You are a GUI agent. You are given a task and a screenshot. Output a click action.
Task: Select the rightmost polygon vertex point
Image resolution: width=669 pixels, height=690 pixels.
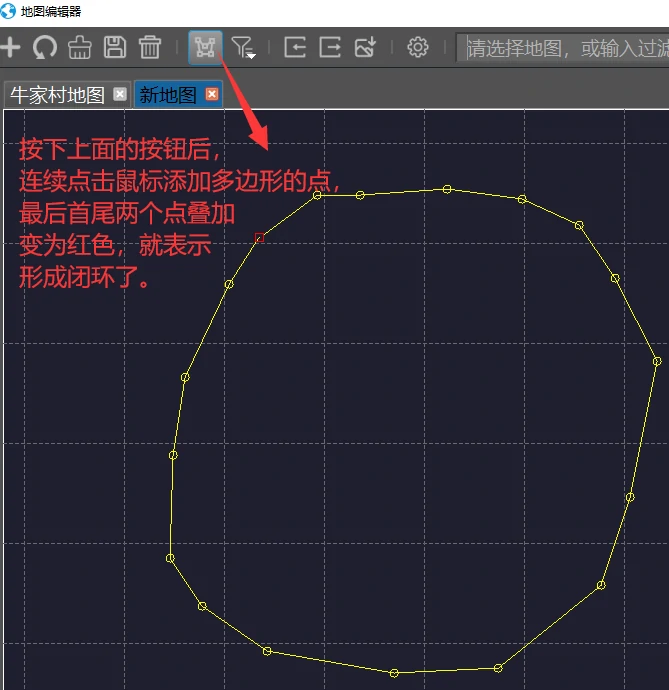(657, 361)
